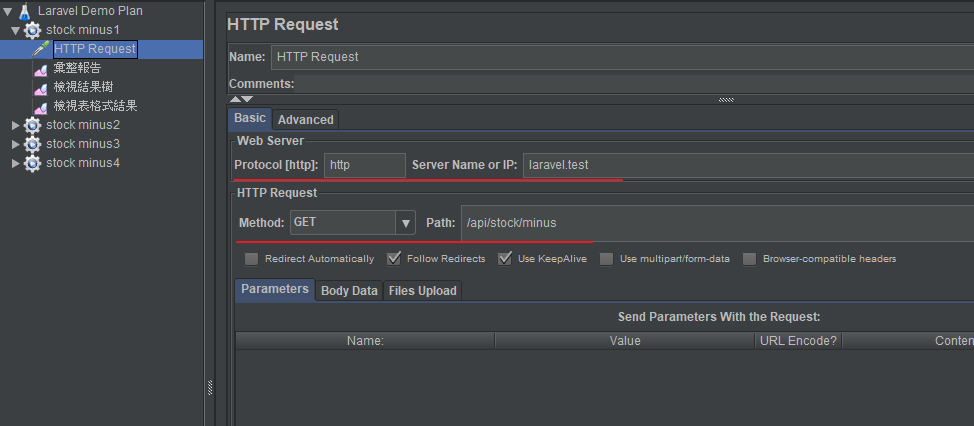
Task: Click the 彙整報告 listener icon
Action: 41,68
